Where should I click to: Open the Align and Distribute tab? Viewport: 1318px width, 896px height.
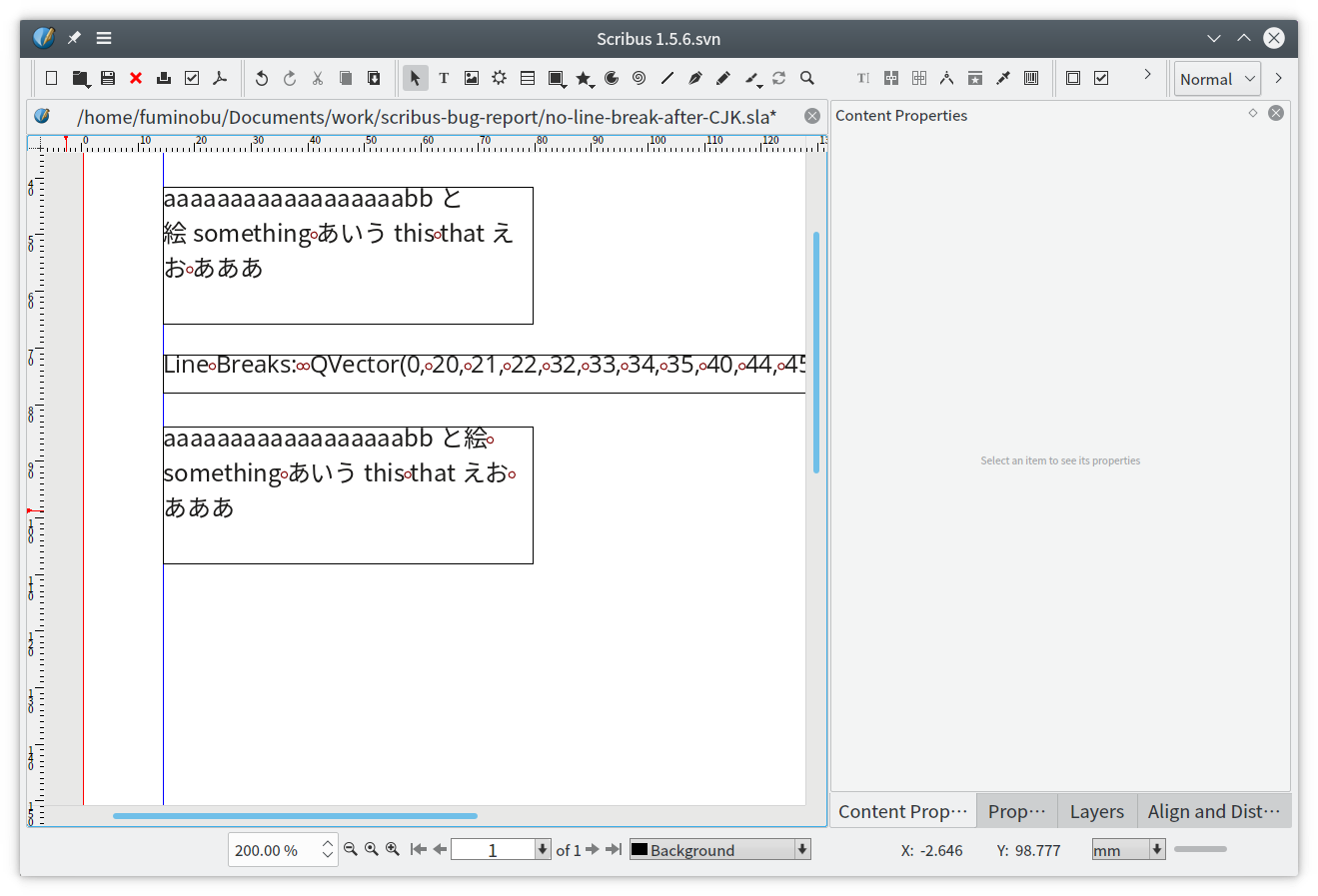[1213, 811]
